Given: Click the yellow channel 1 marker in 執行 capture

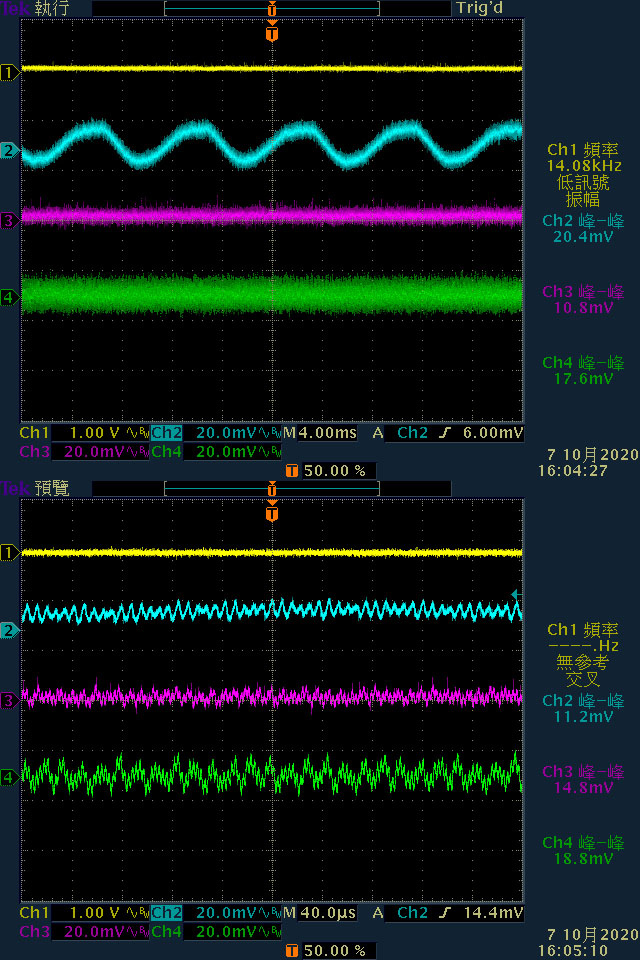Looking at the screenshot, I should point(9,73).
